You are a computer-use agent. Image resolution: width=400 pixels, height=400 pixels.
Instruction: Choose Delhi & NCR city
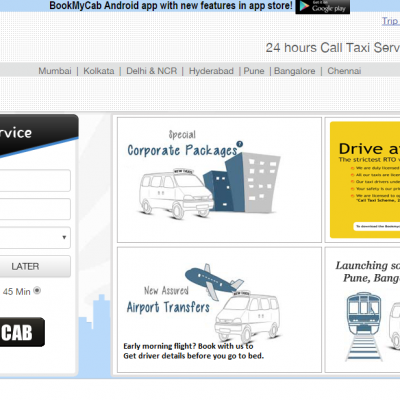pyautogui.click(x=152, y=71)
